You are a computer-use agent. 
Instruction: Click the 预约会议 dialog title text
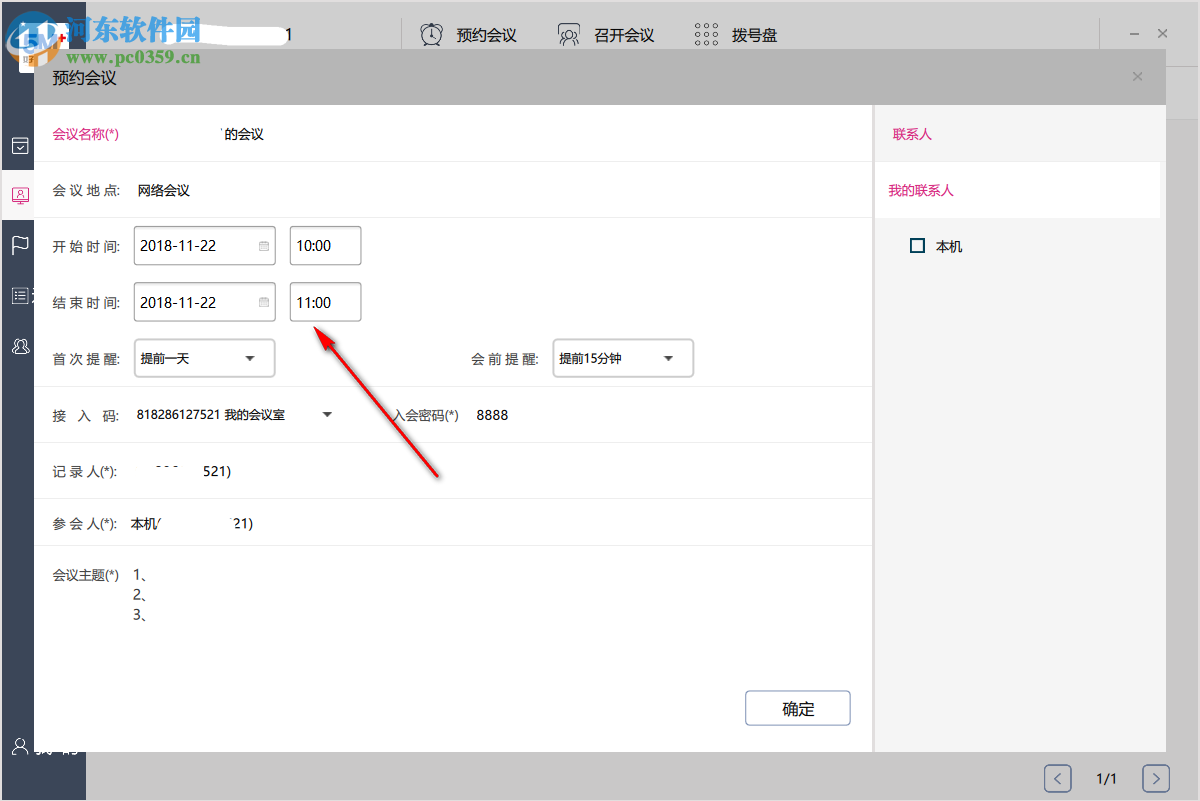pos(84,77)
